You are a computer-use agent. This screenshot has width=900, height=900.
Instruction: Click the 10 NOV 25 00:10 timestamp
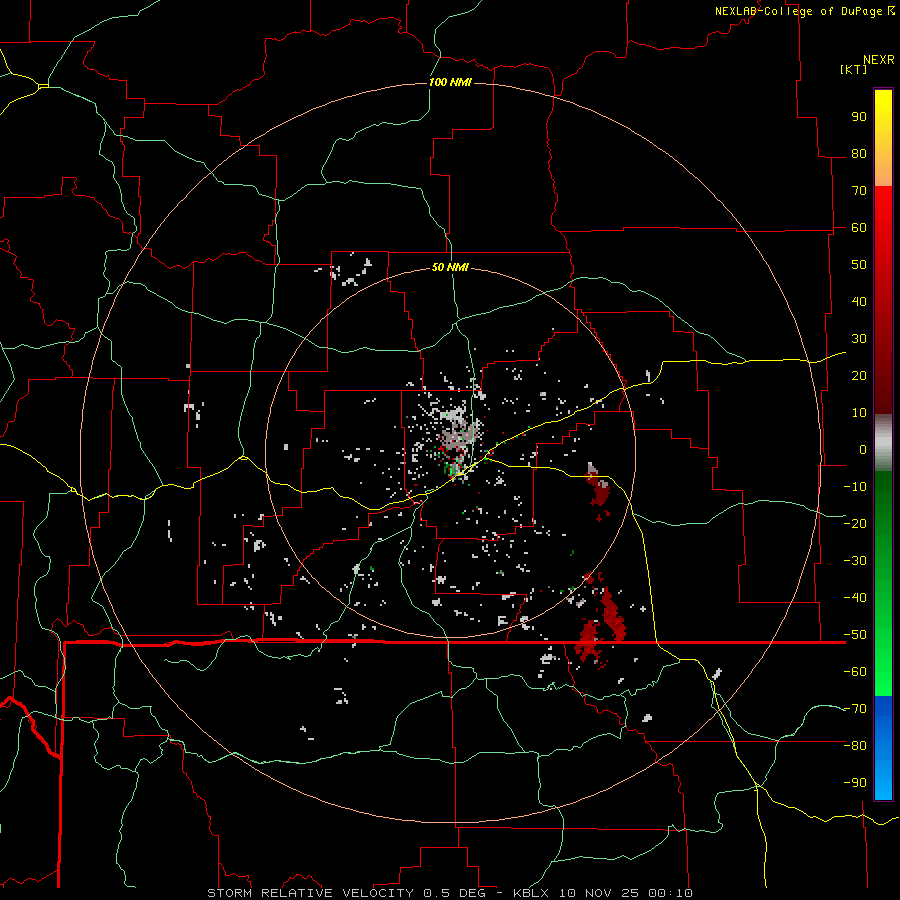pos(626,893)
